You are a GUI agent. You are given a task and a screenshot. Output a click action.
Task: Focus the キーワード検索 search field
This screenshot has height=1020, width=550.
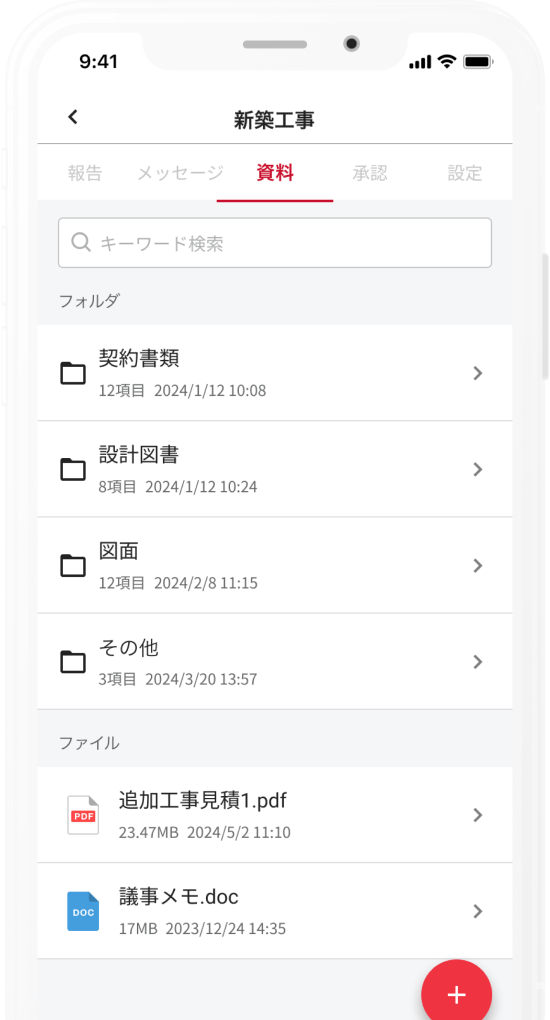(275, 243)
